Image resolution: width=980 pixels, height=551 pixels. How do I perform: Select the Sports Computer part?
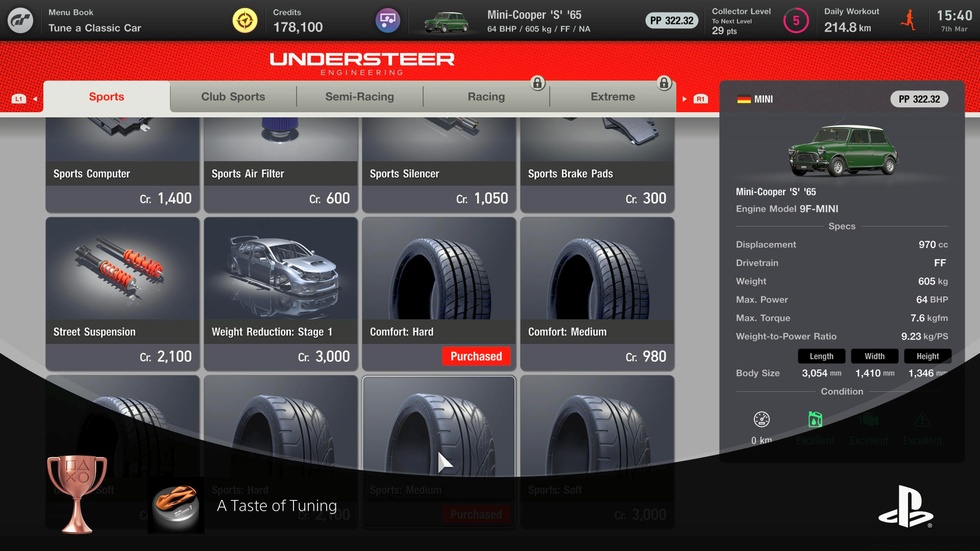(122, 166)
